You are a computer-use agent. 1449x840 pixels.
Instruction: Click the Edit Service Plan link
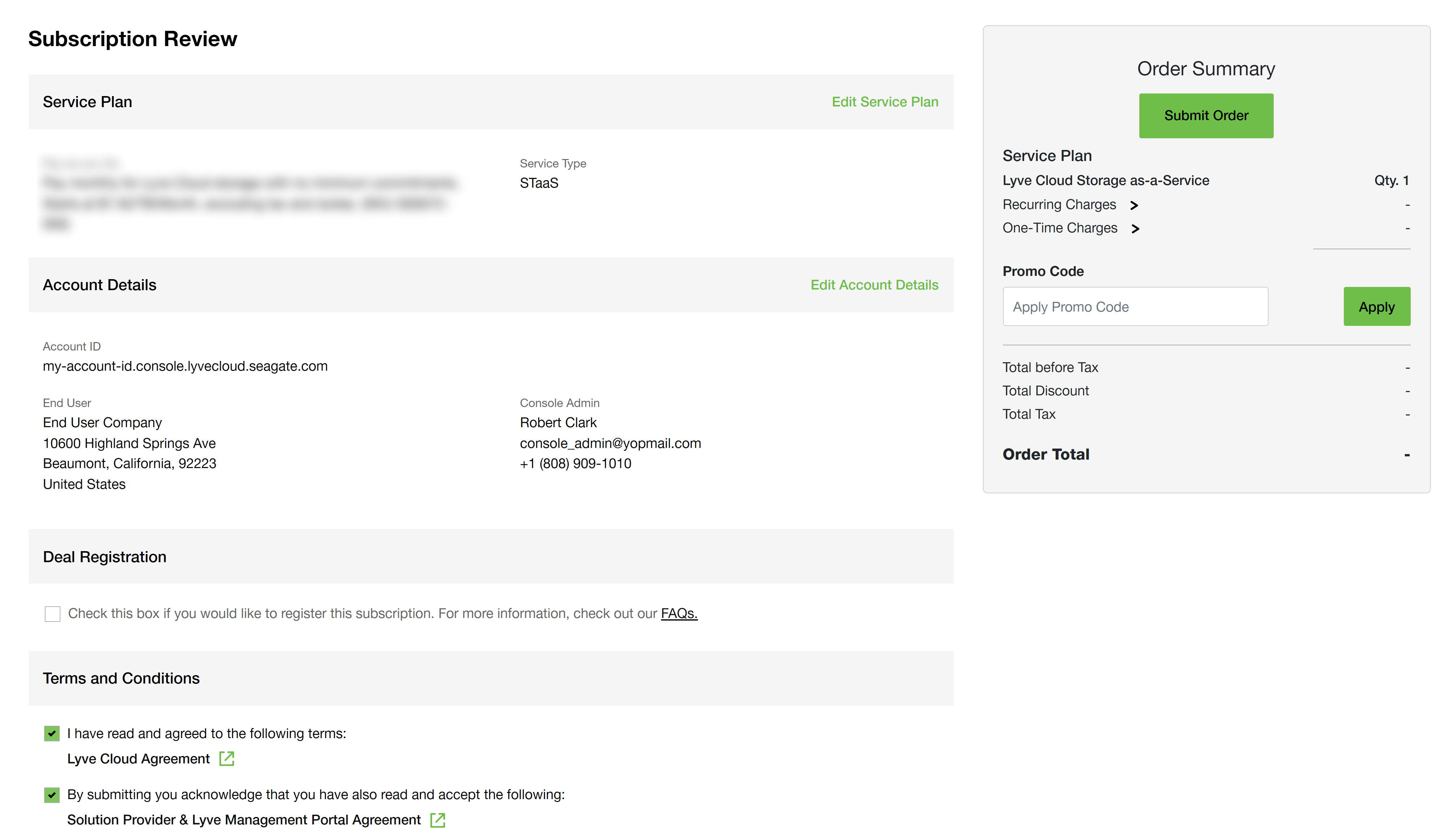click(x=884, y=102)
